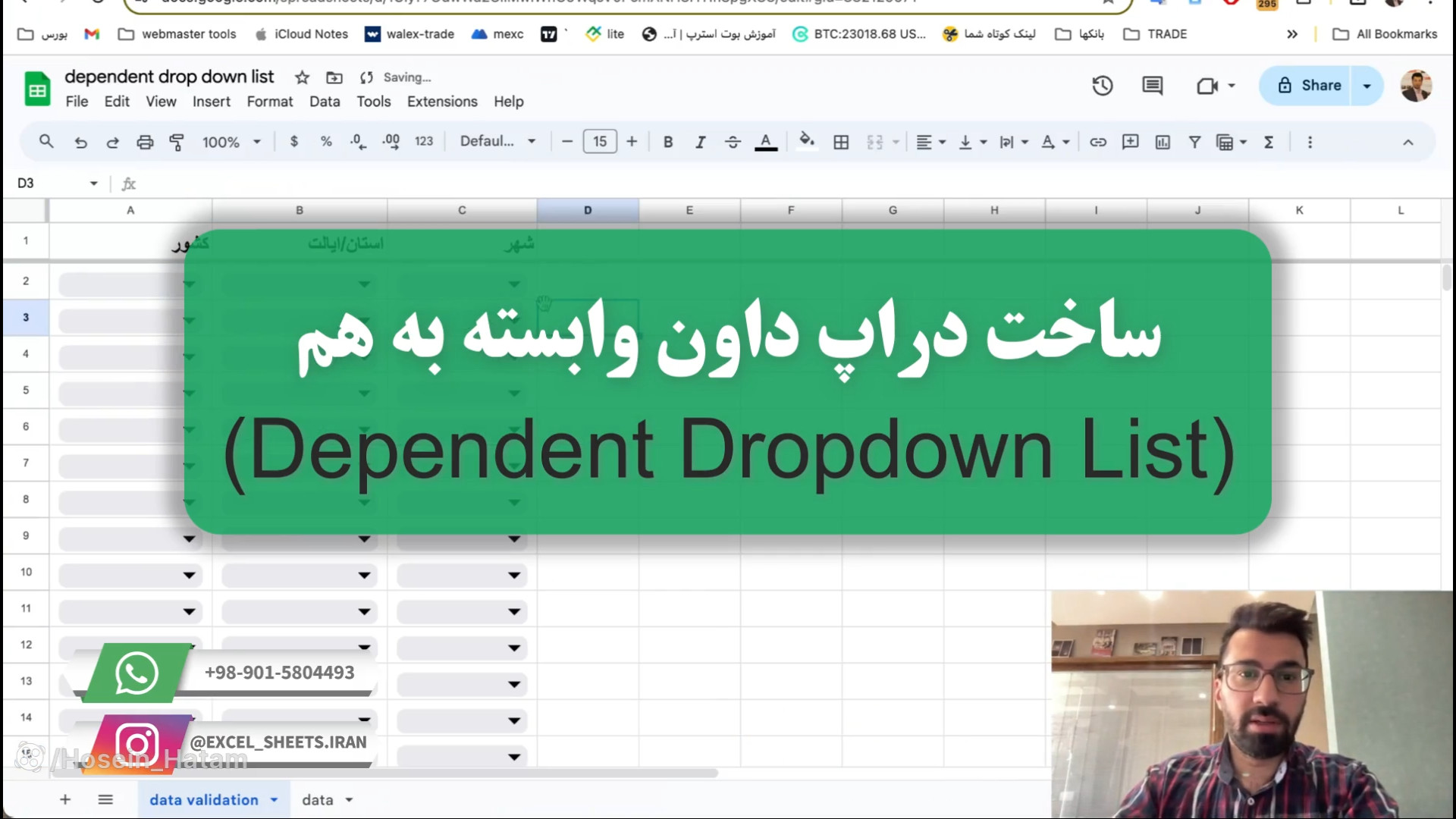Format as percent

click(326, 142)
